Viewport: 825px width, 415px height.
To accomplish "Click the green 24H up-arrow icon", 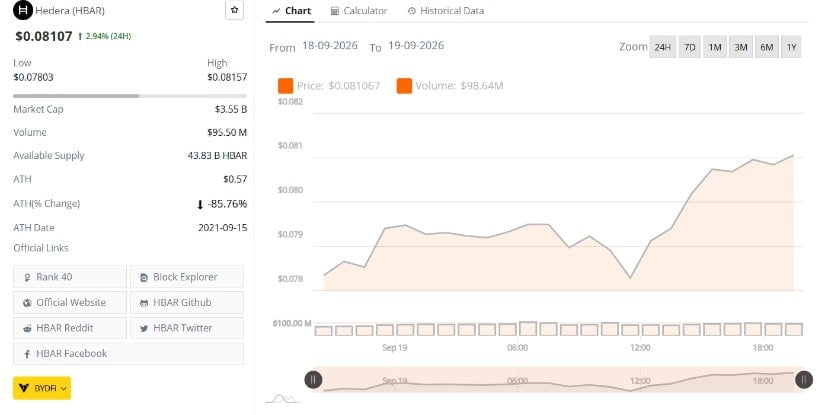I will (80, 36).
